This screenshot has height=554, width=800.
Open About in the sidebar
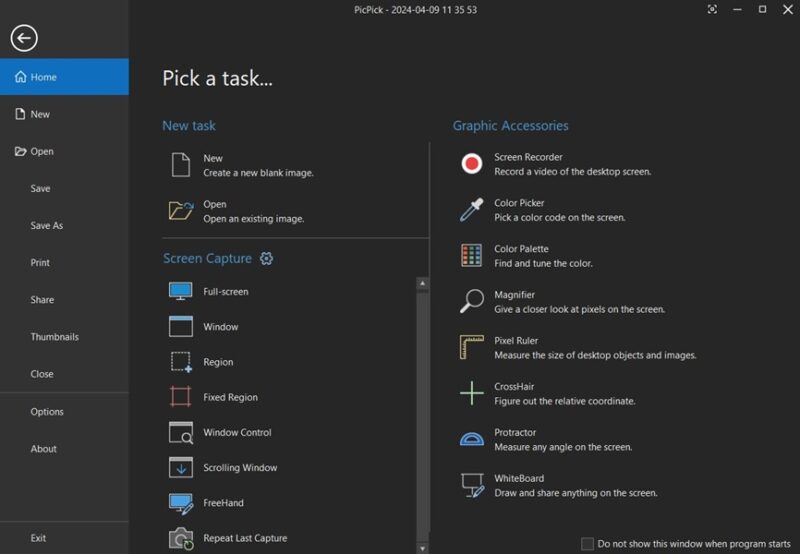pyautogui.click(x=64, y=449)
